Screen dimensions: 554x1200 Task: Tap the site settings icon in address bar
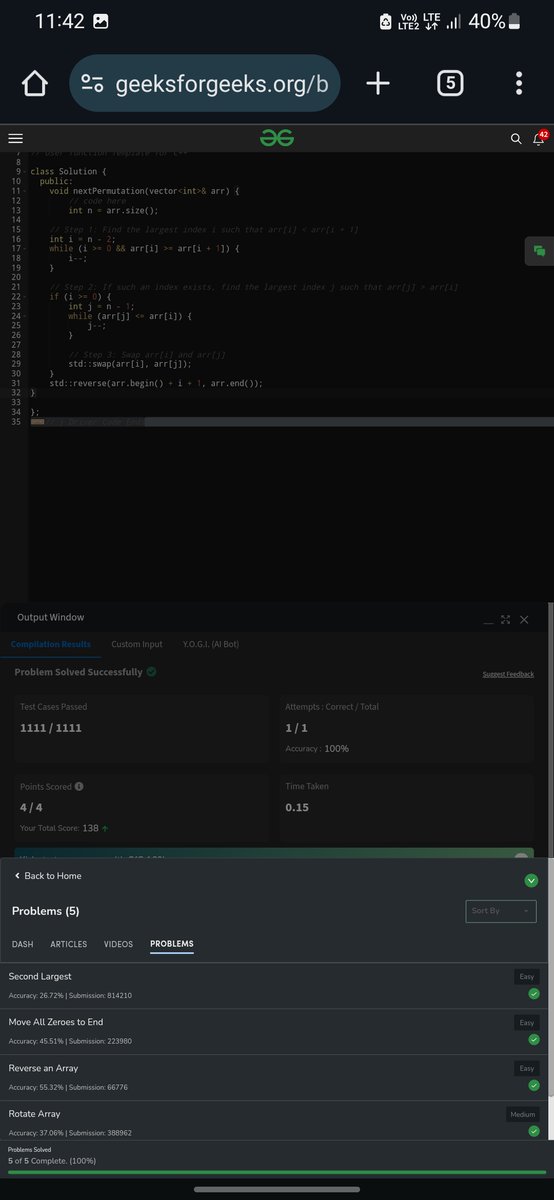93,84
